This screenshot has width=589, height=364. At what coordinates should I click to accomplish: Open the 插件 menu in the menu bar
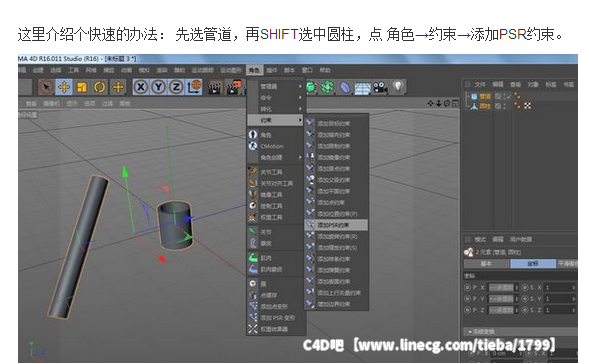[x=271, y=70]
